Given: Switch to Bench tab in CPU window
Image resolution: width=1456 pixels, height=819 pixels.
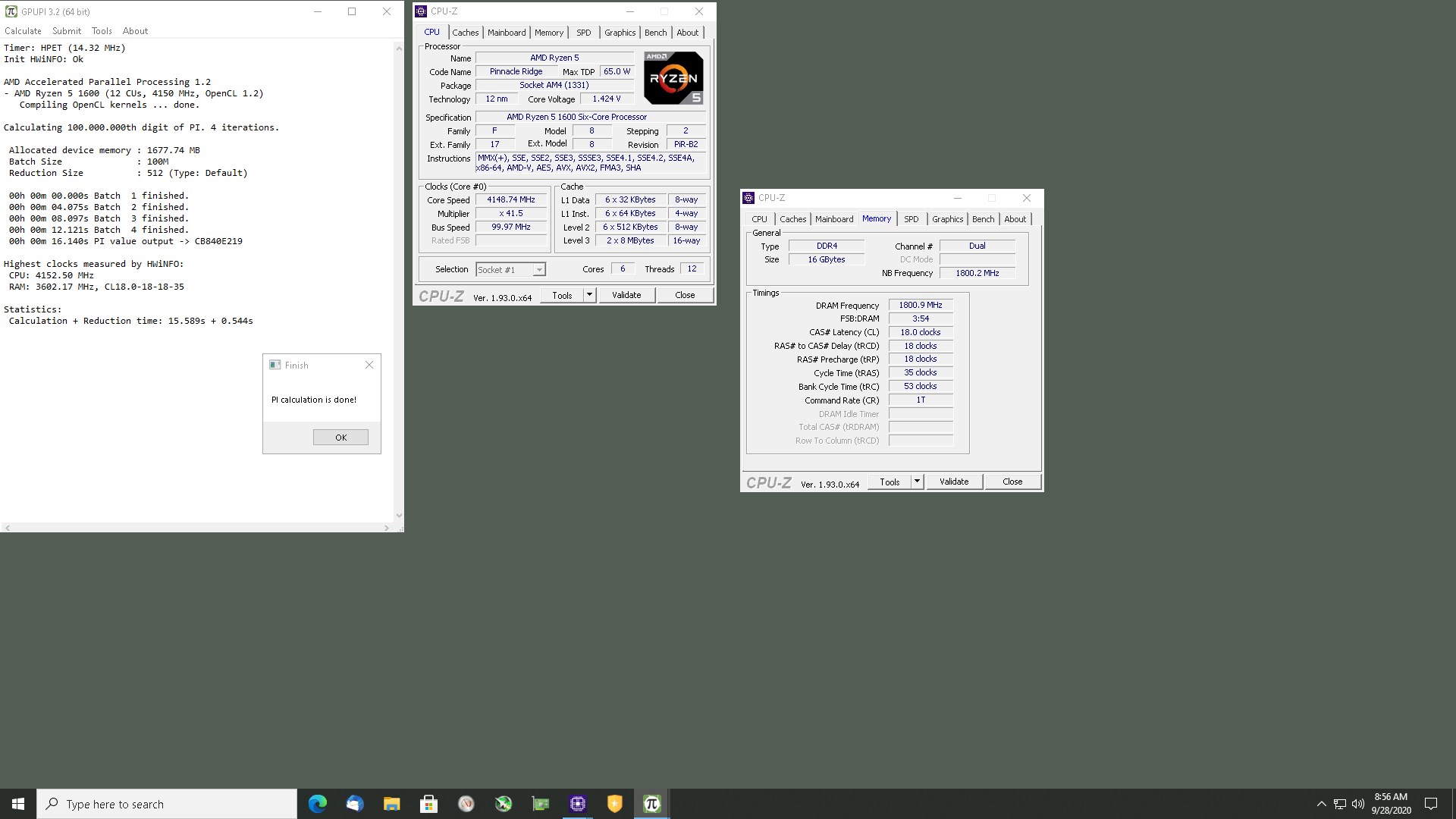Looking at the screenshot, I should 656,33.
